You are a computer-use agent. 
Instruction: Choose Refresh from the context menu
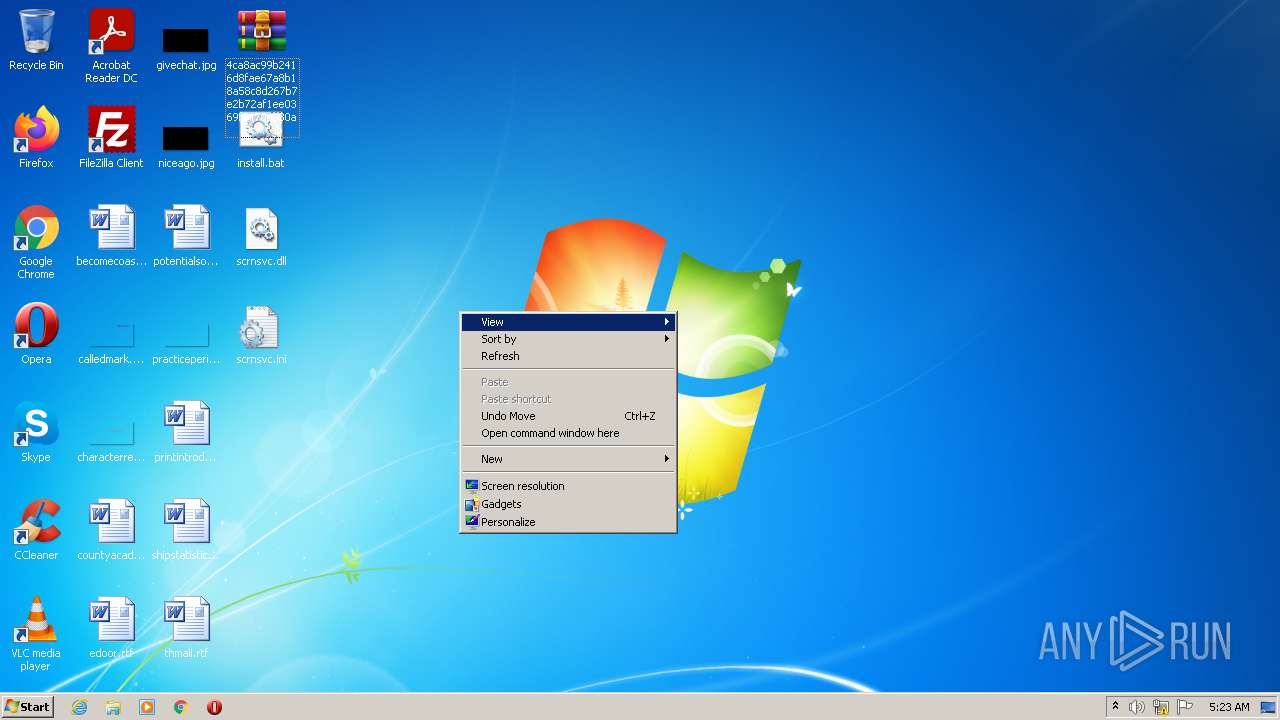click(x=568, y=356)
